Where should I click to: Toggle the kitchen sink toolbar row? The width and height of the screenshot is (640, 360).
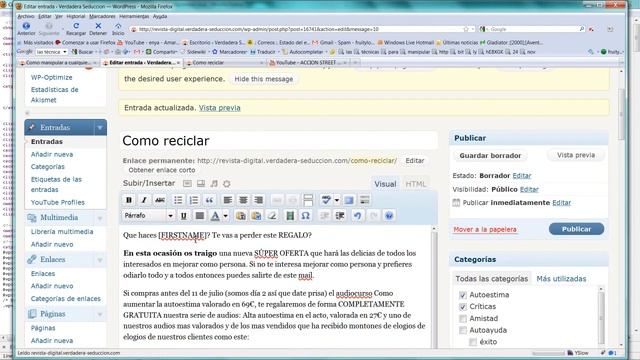[364, 200]
